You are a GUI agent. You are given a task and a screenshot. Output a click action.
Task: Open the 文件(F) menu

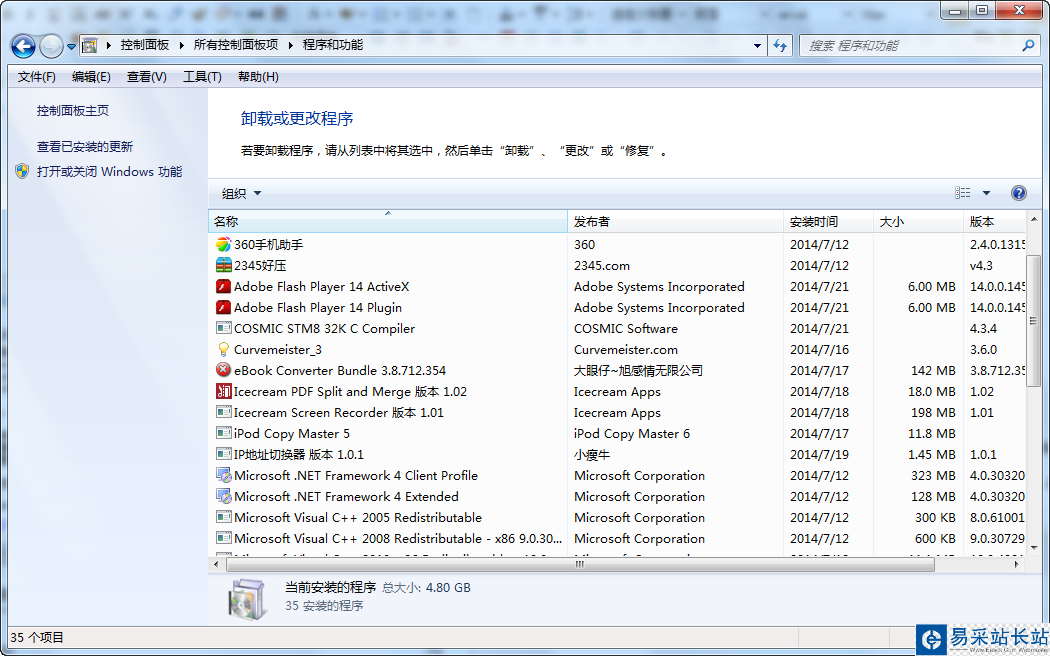[36, 77]
